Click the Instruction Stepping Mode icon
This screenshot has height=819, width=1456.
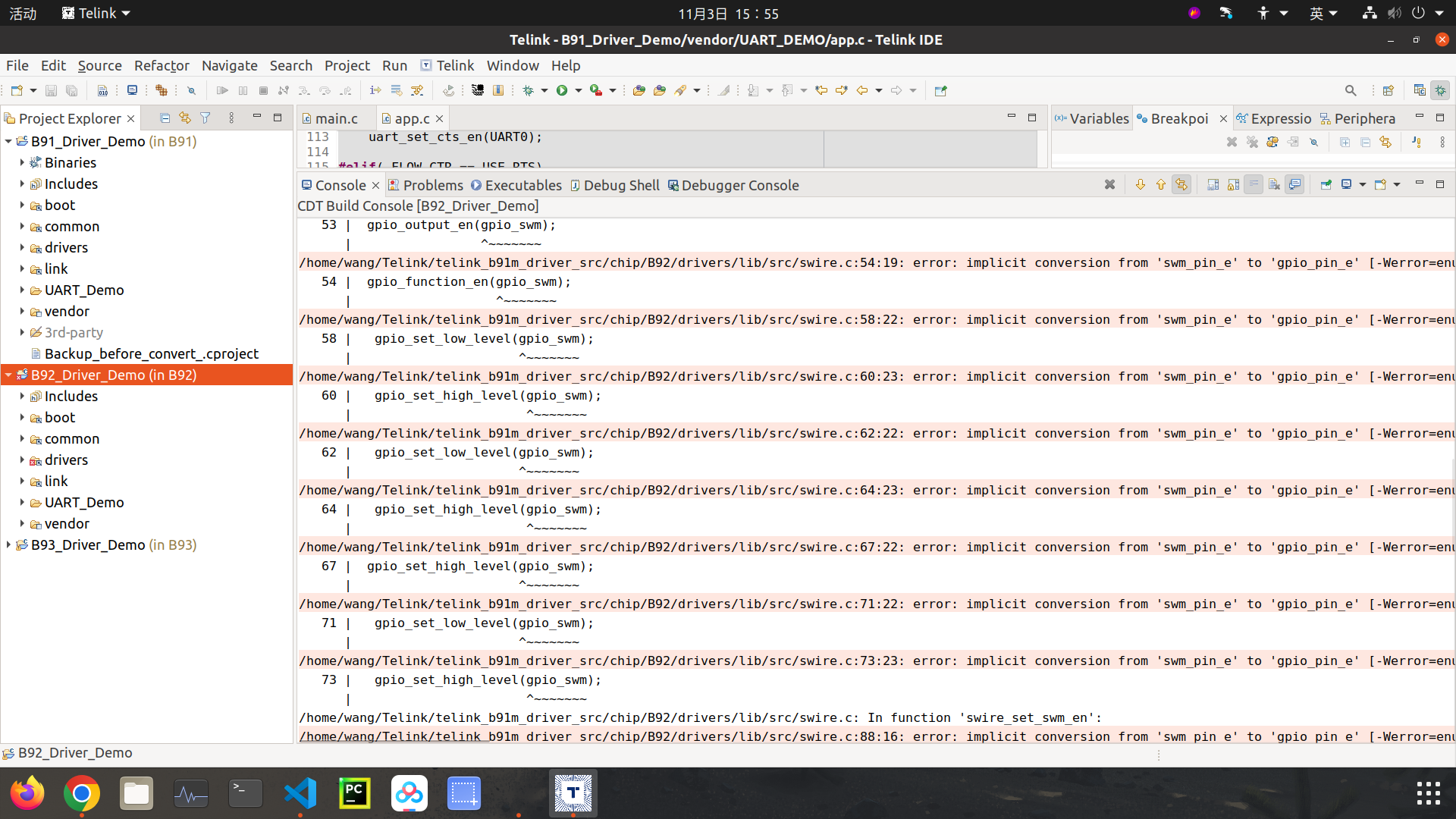(x=375, y=90)
